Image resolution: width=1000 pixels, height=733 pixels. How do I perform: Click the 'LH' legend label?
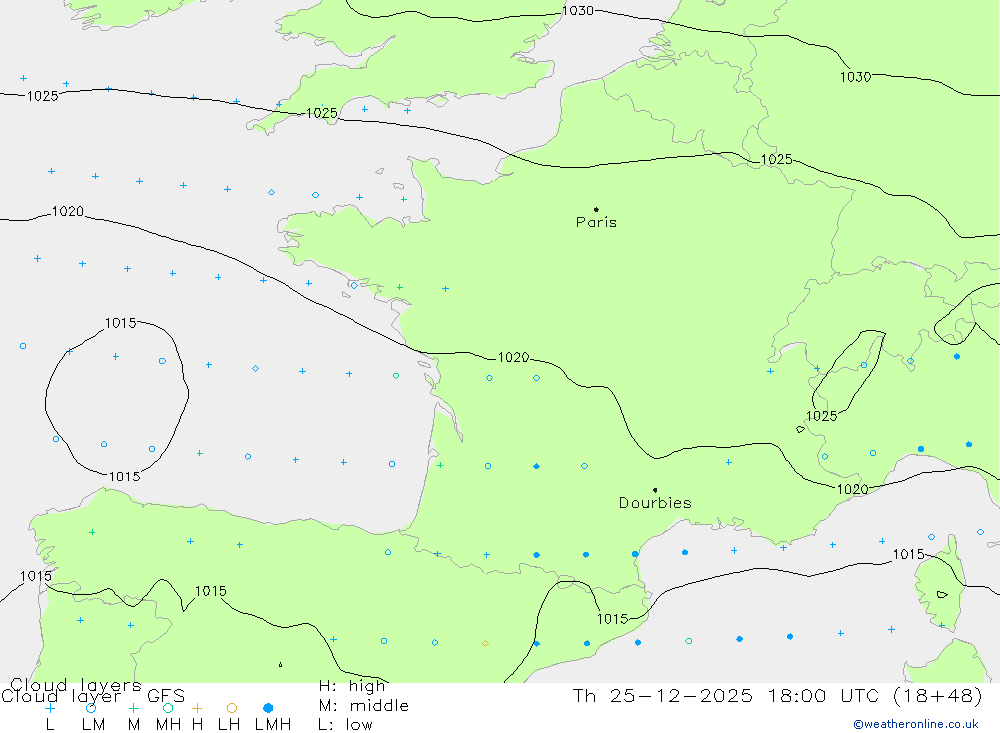click(229, 725)
